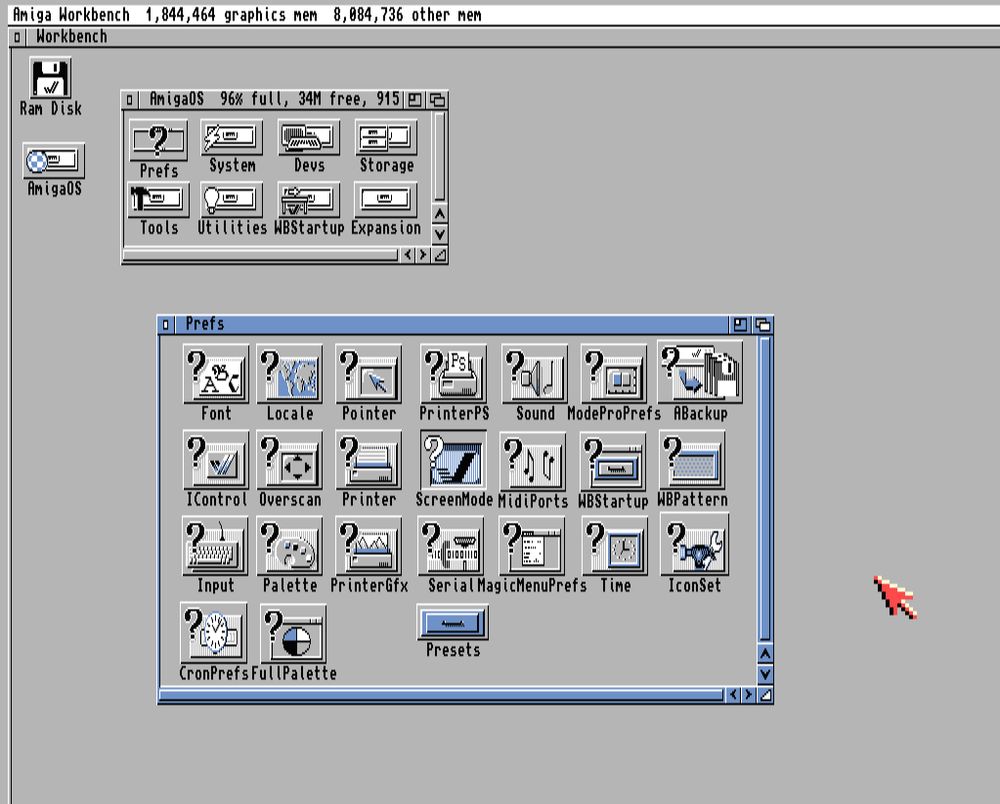Click the Prefs window horizontal scrollbar
Viewport: 1000px width, 804px height.
[441, 694]
